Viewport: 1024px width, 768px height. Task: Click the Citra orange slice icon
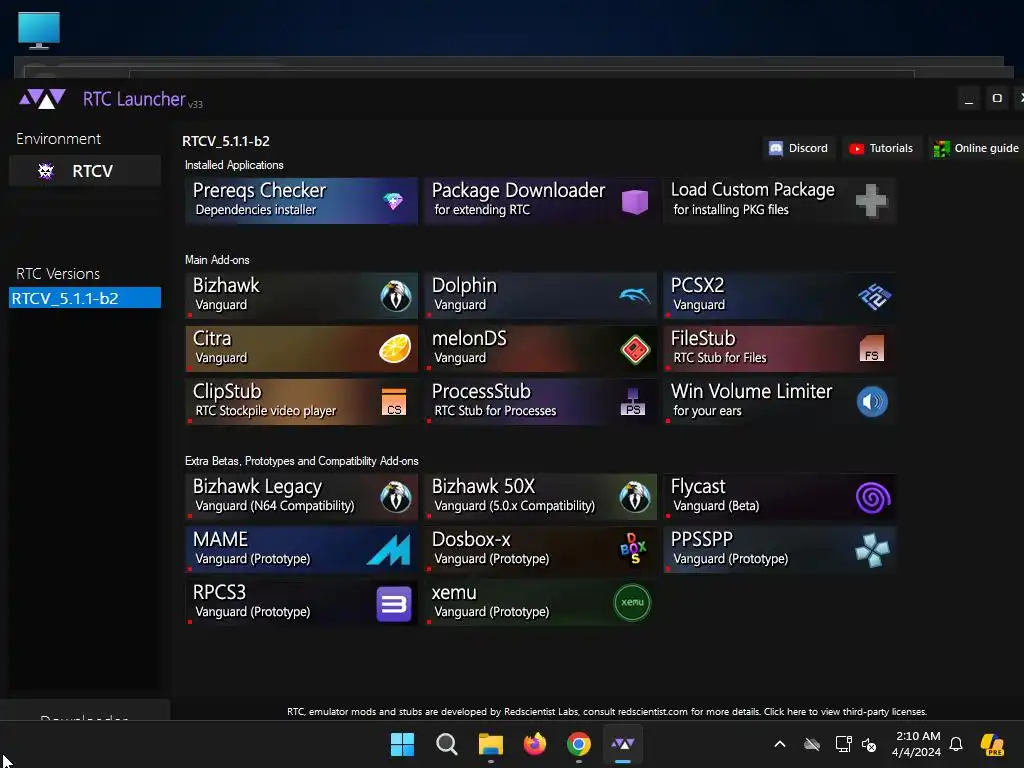395,349
